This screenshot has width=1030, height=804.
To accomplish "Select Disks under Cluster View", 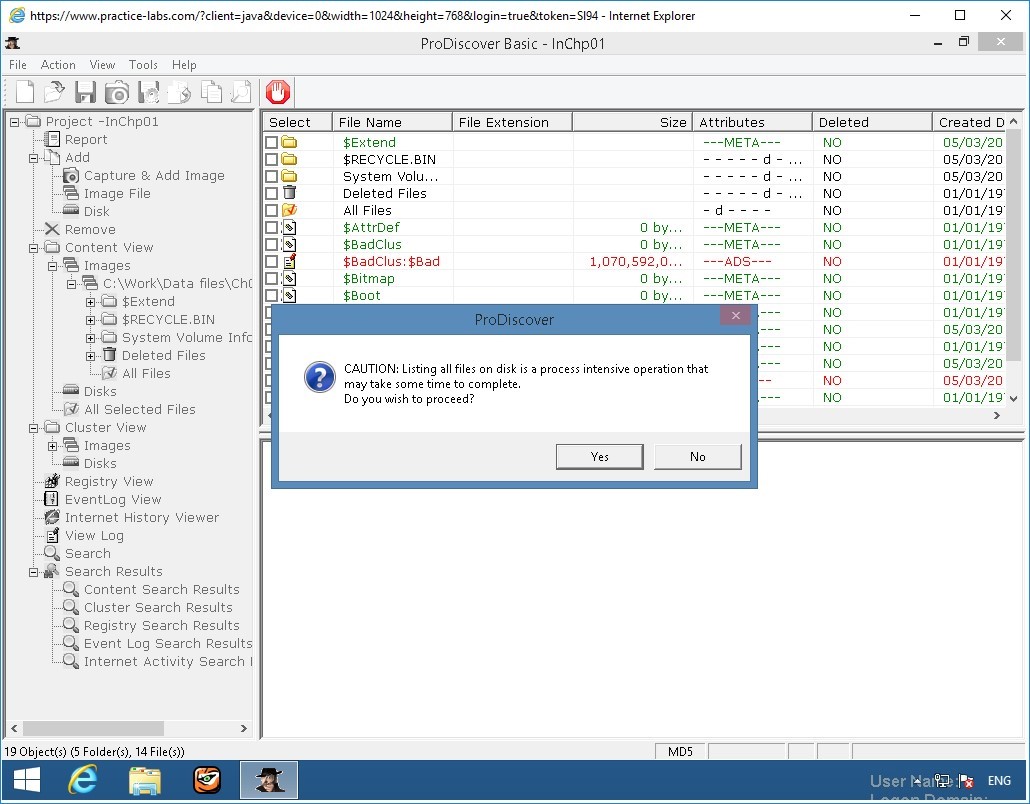I will 100,463.
